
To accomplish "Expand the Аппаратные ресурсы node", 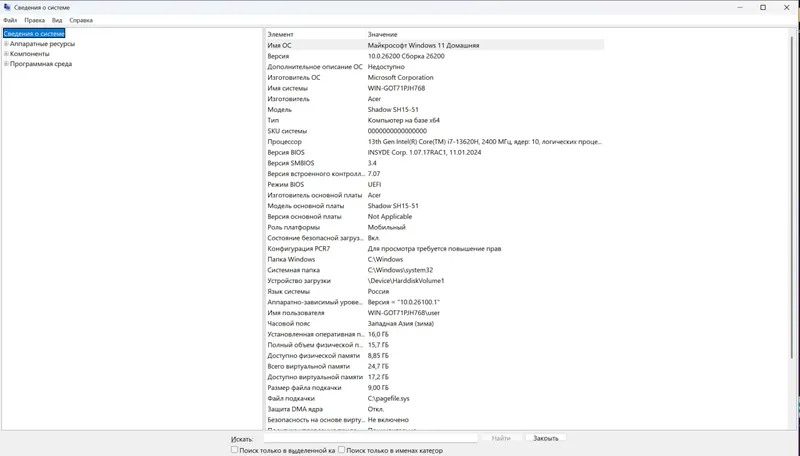I will (6, 44).
